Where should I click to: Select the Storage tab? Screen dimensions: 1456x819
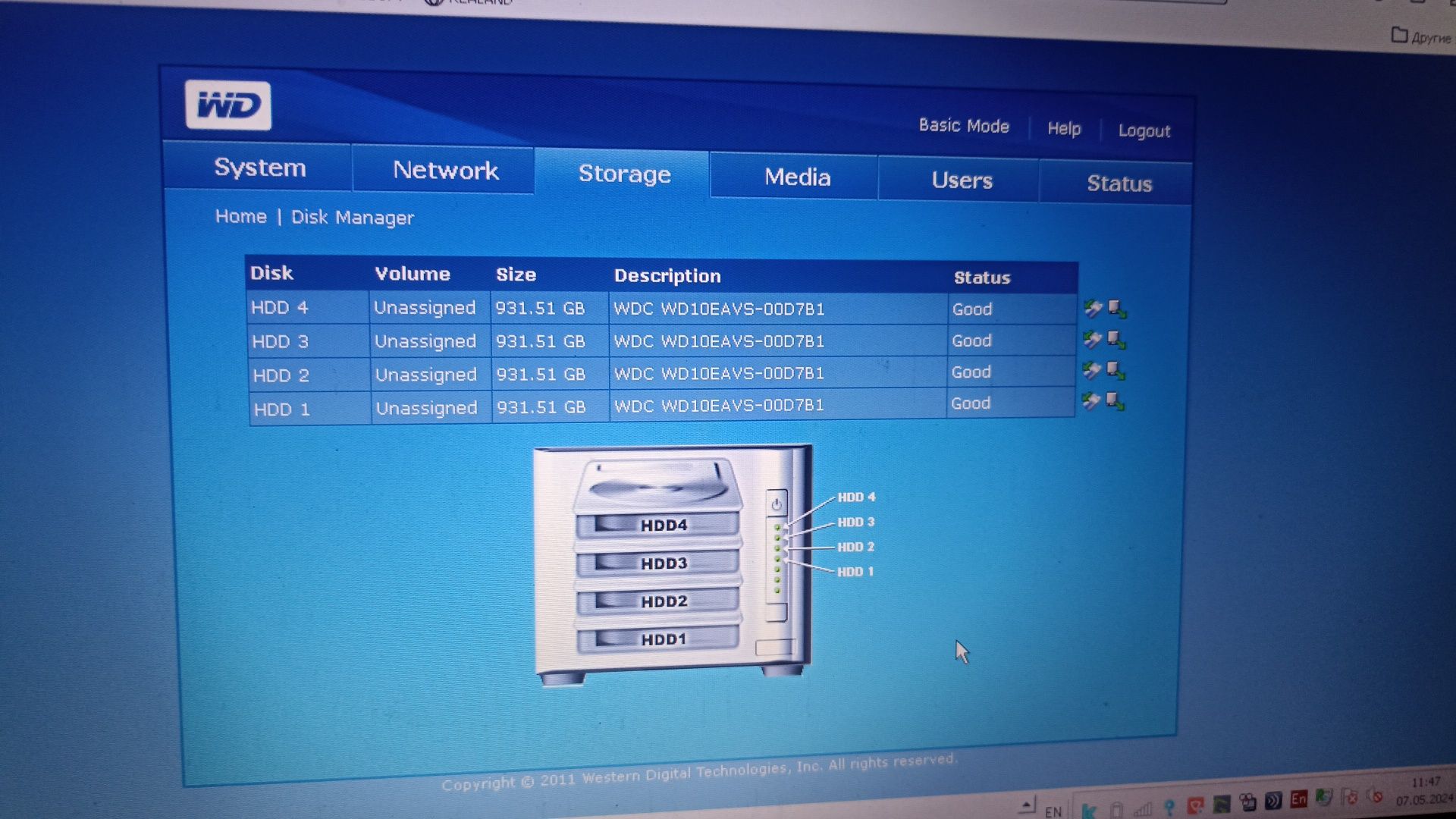tap(624, 174)
